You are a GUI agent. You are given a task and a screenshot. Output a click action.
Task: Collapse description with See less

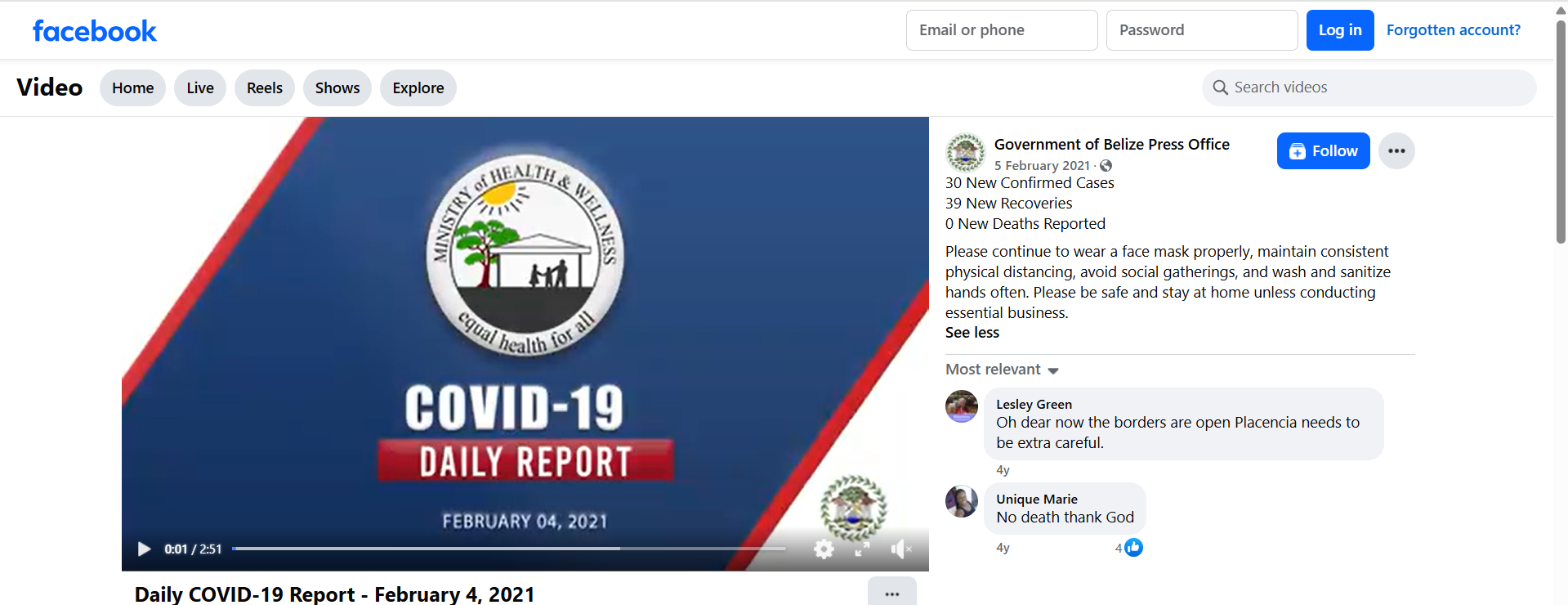click(x=972, y=333)
